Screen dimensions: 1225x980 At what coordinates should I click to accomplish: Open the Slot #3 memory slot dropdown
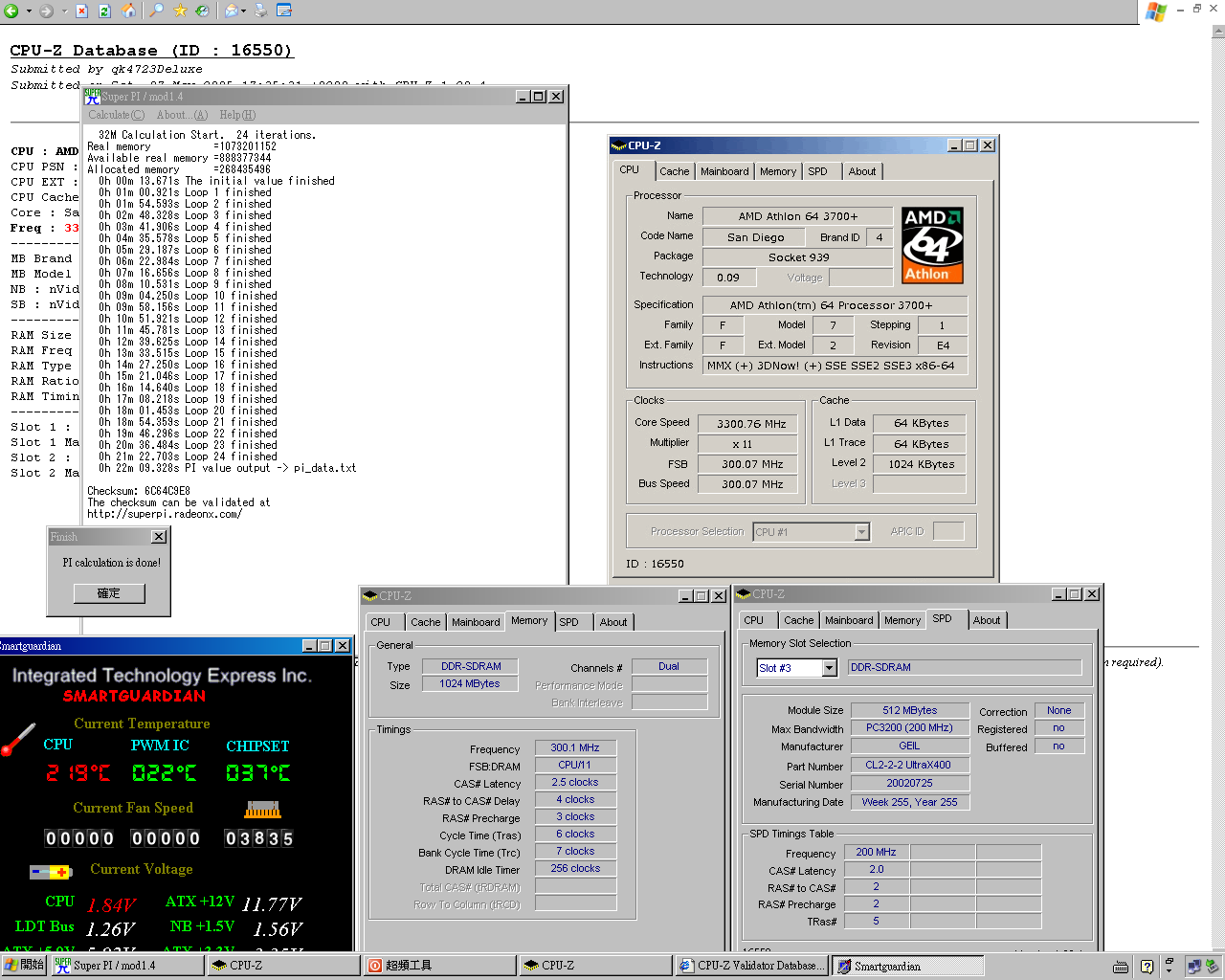830,668
